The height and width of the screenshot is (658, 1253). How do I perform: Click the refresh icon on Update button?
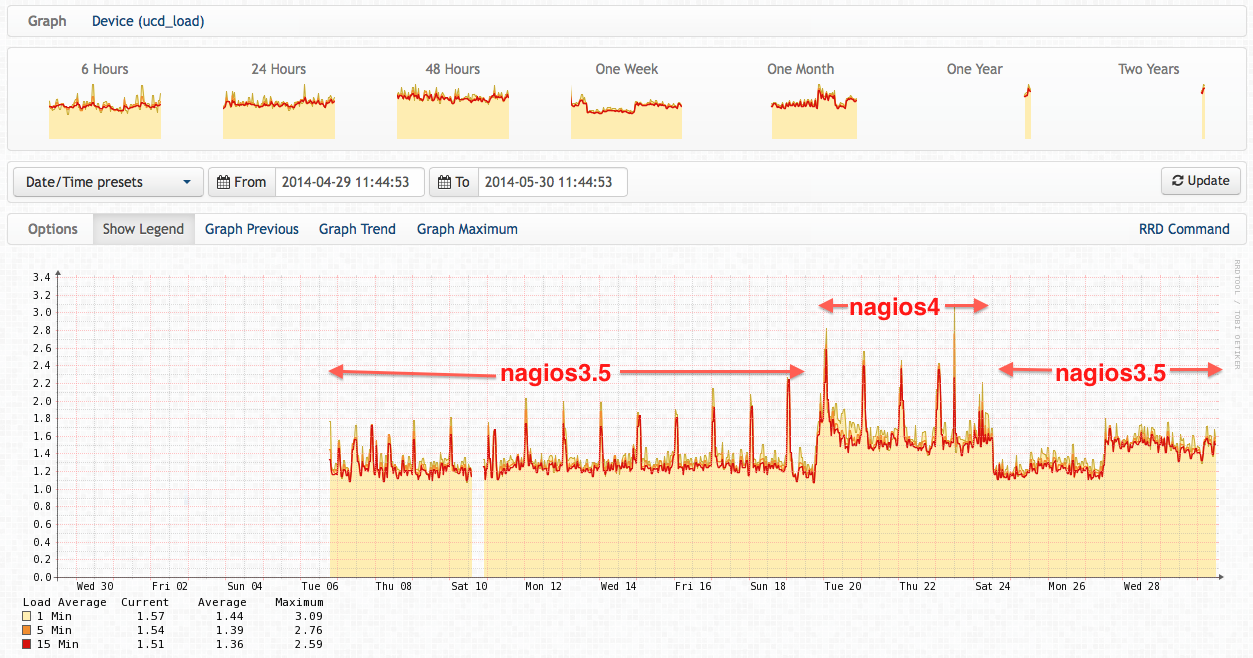1177,181
